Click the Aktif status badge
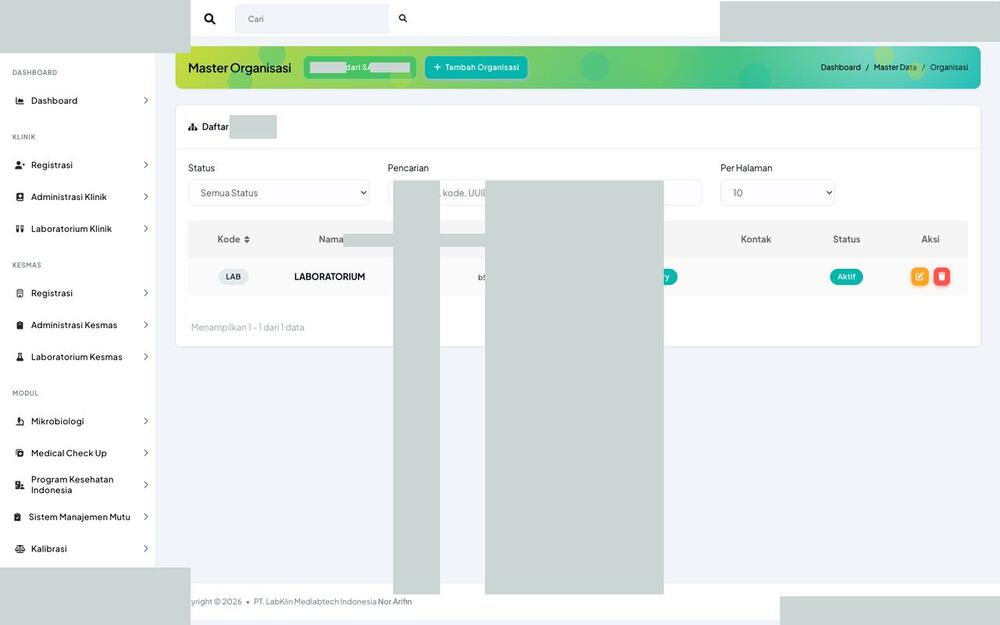This screenshot has height=625, width=1000. click(846, 277)
